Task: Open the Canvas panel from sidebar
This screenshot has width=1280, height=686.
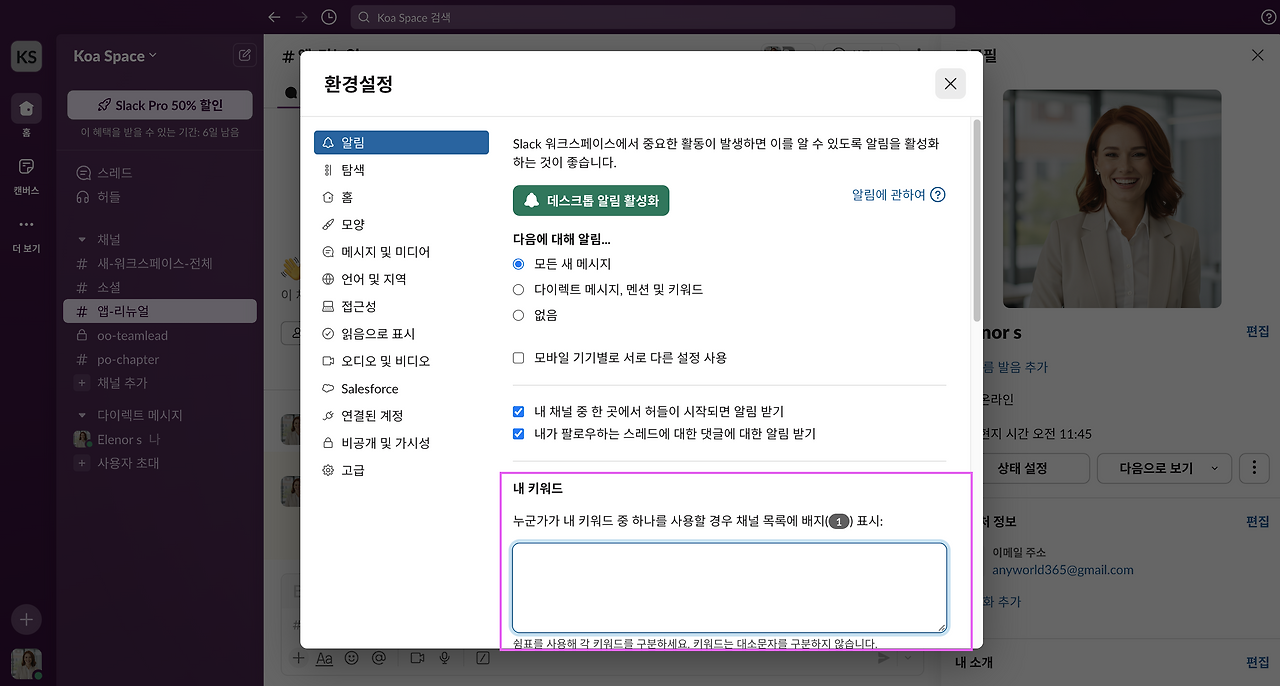Action: pos(26,167)
